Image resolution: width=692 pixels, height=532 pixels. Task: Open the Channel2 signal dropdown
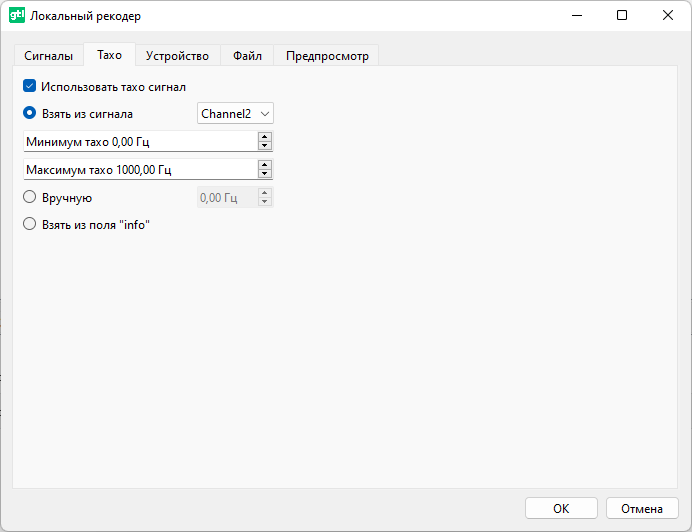pyautogui.click(x=235, y=114)
